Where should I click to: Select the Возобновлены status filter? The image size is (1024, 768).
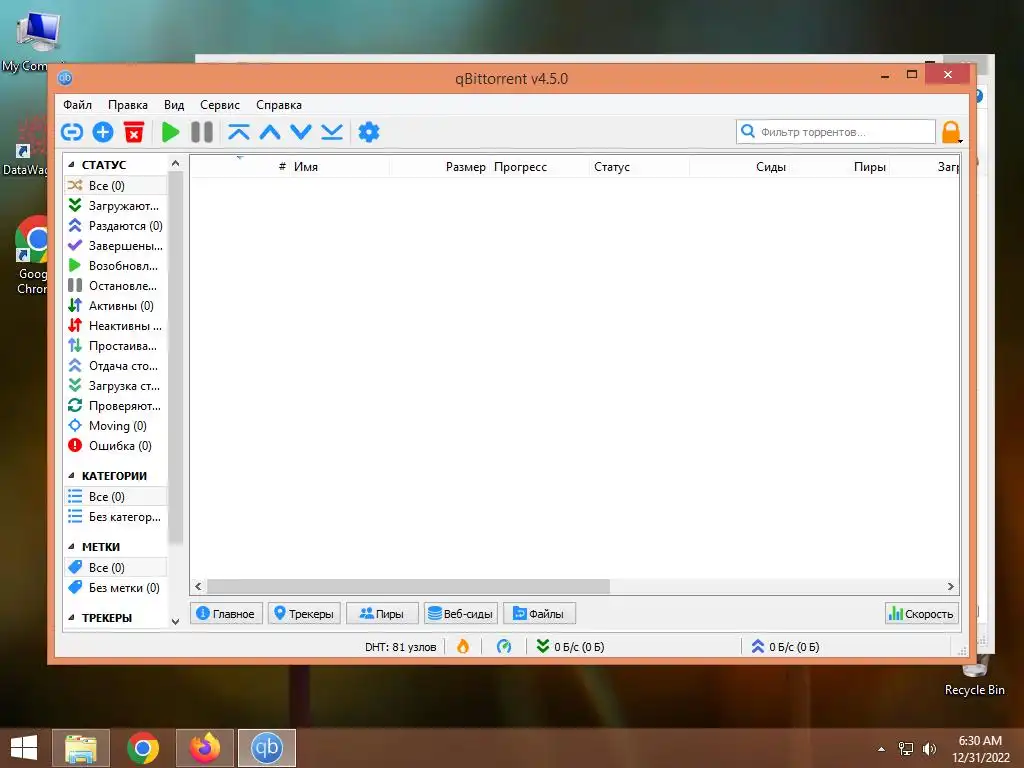[x=116, y=266]
